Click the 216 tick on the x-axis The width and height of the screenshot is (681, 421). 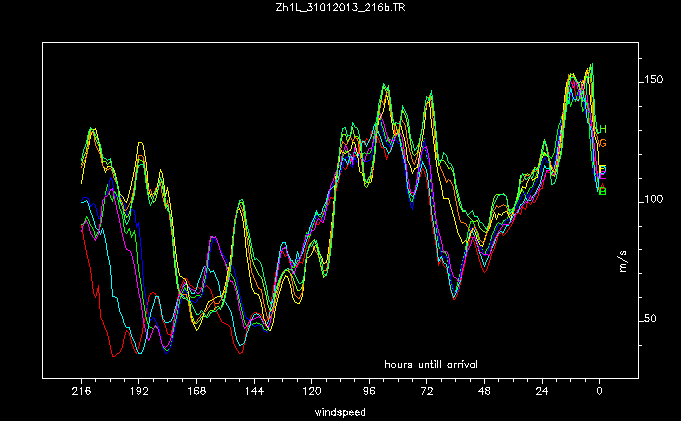click(82, 393)
